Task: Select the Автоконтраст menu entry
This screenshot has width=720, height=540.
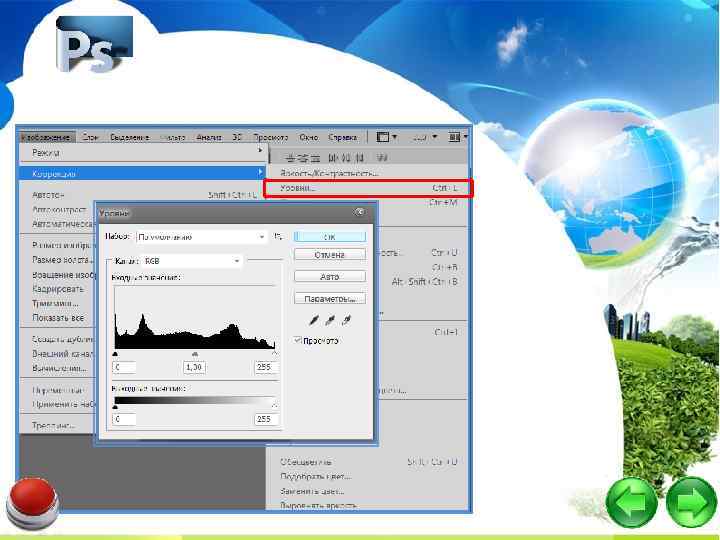Action: (x=59, y=209)
